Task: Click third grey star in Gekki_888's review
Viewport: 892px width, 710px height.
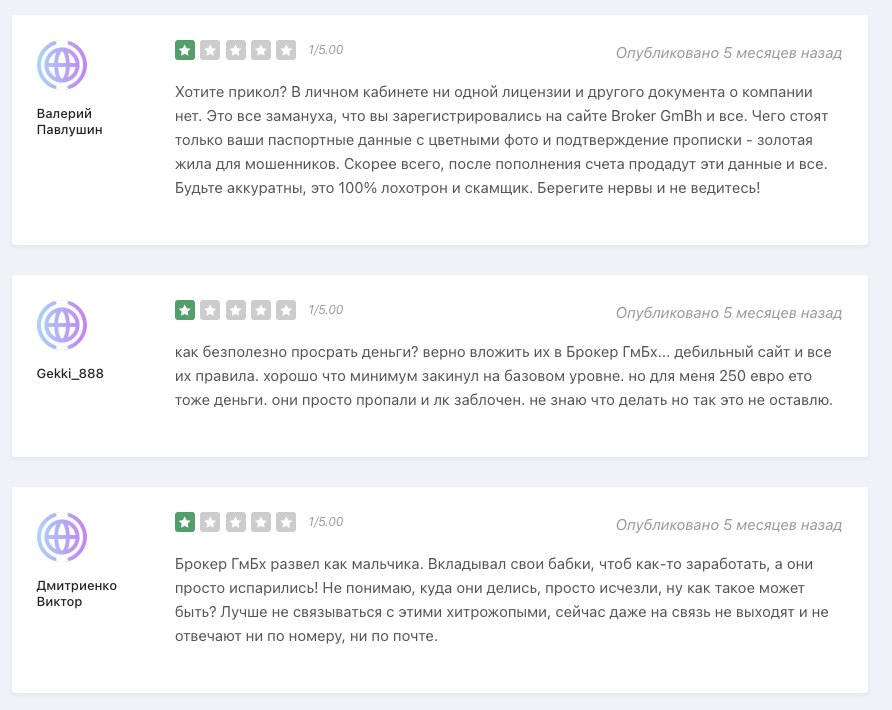Action: click(x=236, y=310)
